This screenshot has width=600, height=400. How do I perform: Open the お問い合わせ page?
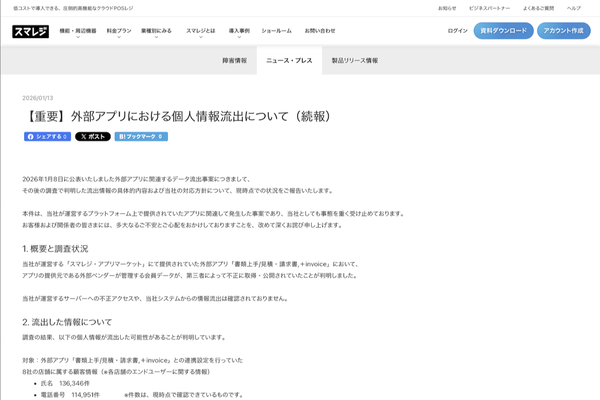point(320,31)
